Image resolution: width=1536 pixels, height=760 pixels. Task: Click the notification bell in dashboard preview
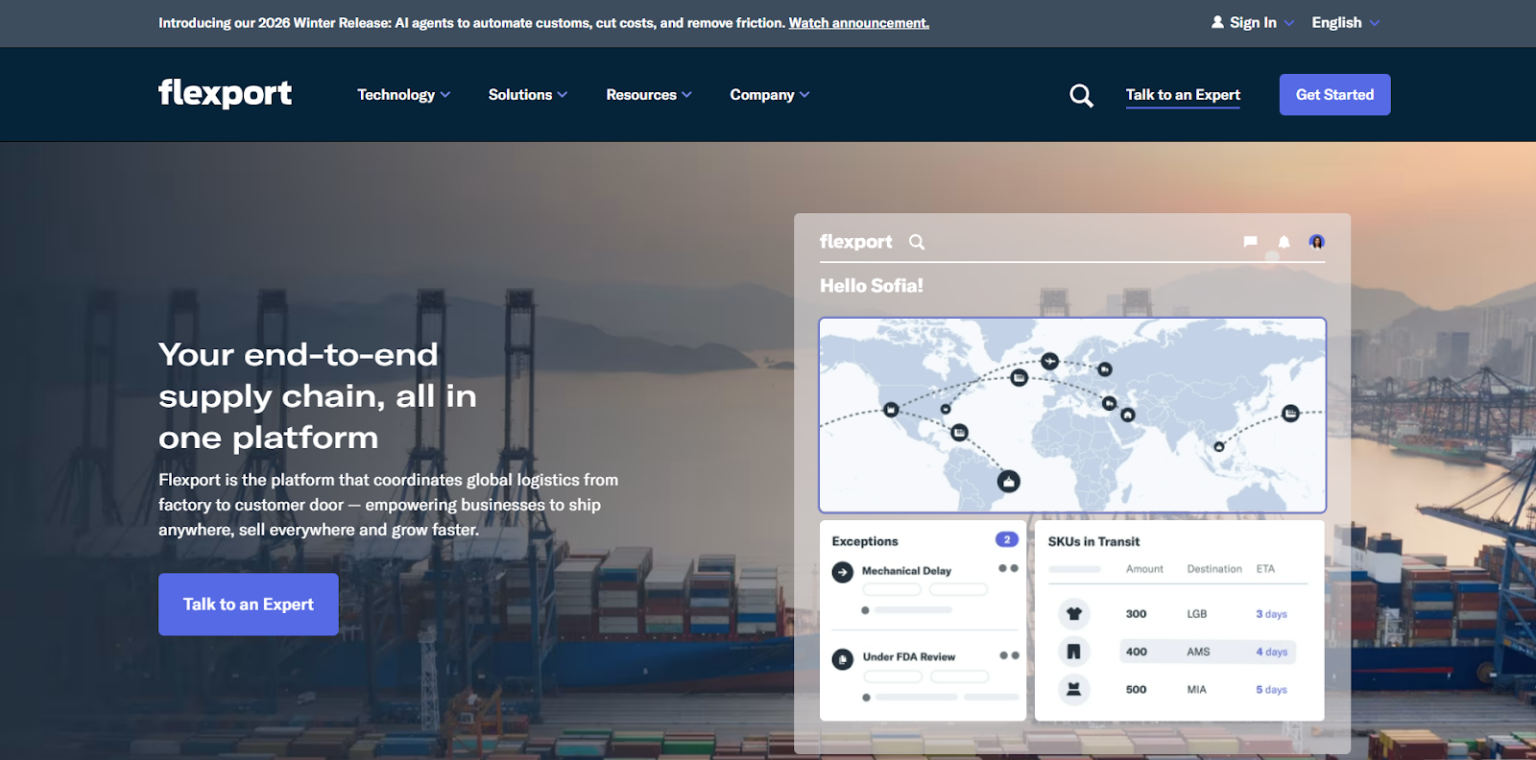point(1284,242)
